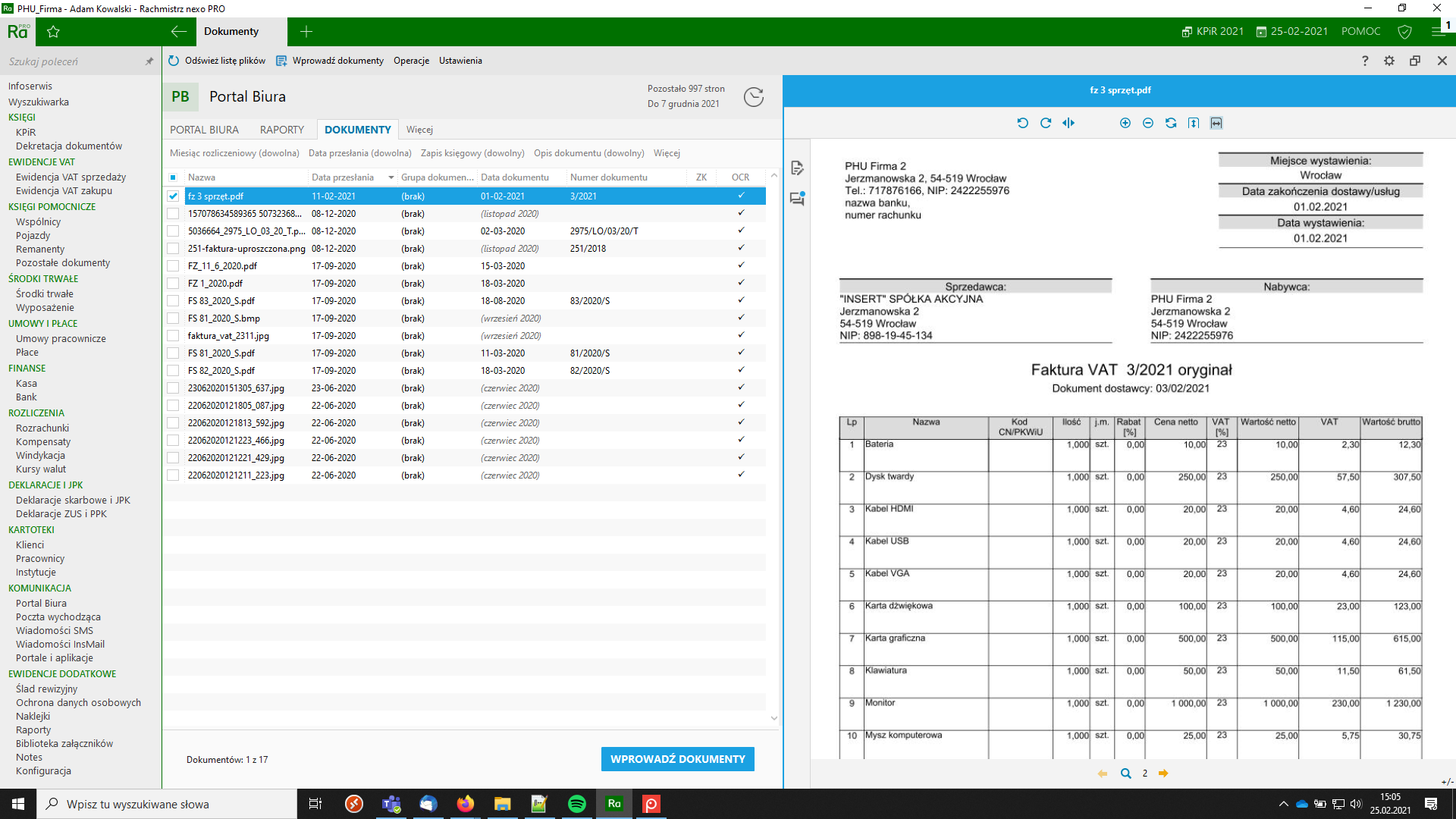
Task: Fit preview to page height
Action: 1194,123
